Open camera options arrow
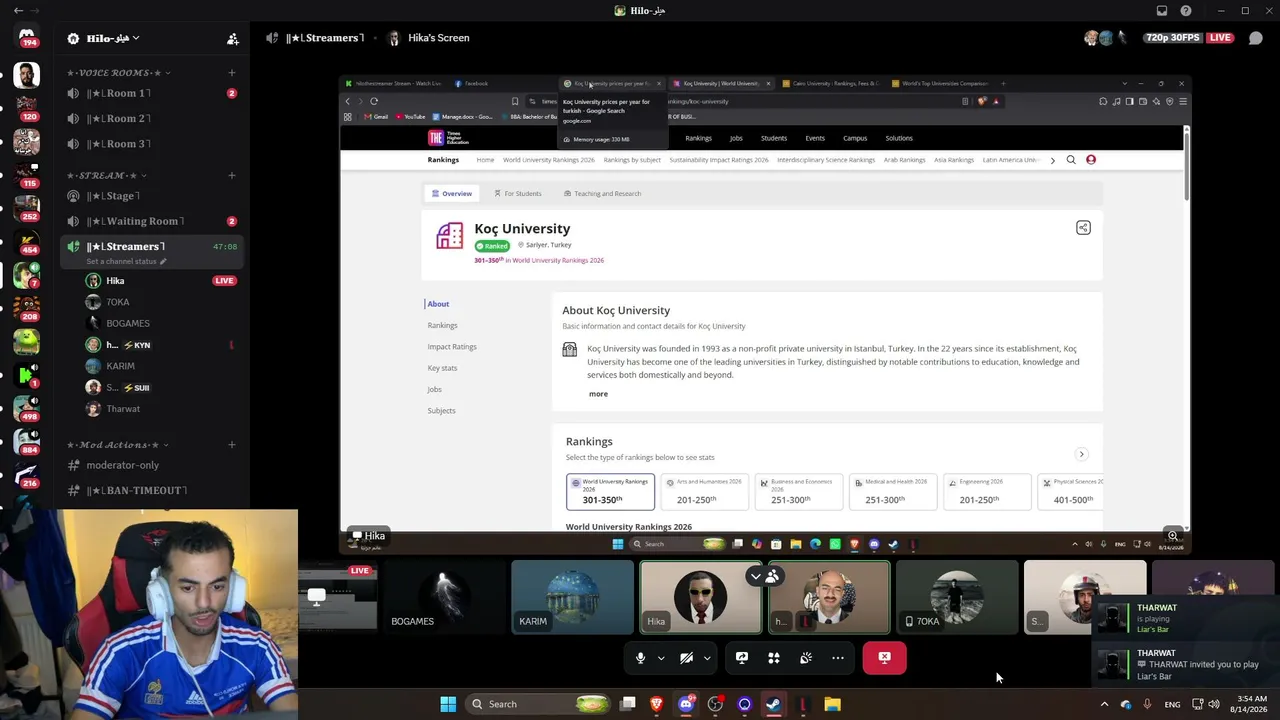This screenshot has width=1280, height=720. click(x=707, y=658)
